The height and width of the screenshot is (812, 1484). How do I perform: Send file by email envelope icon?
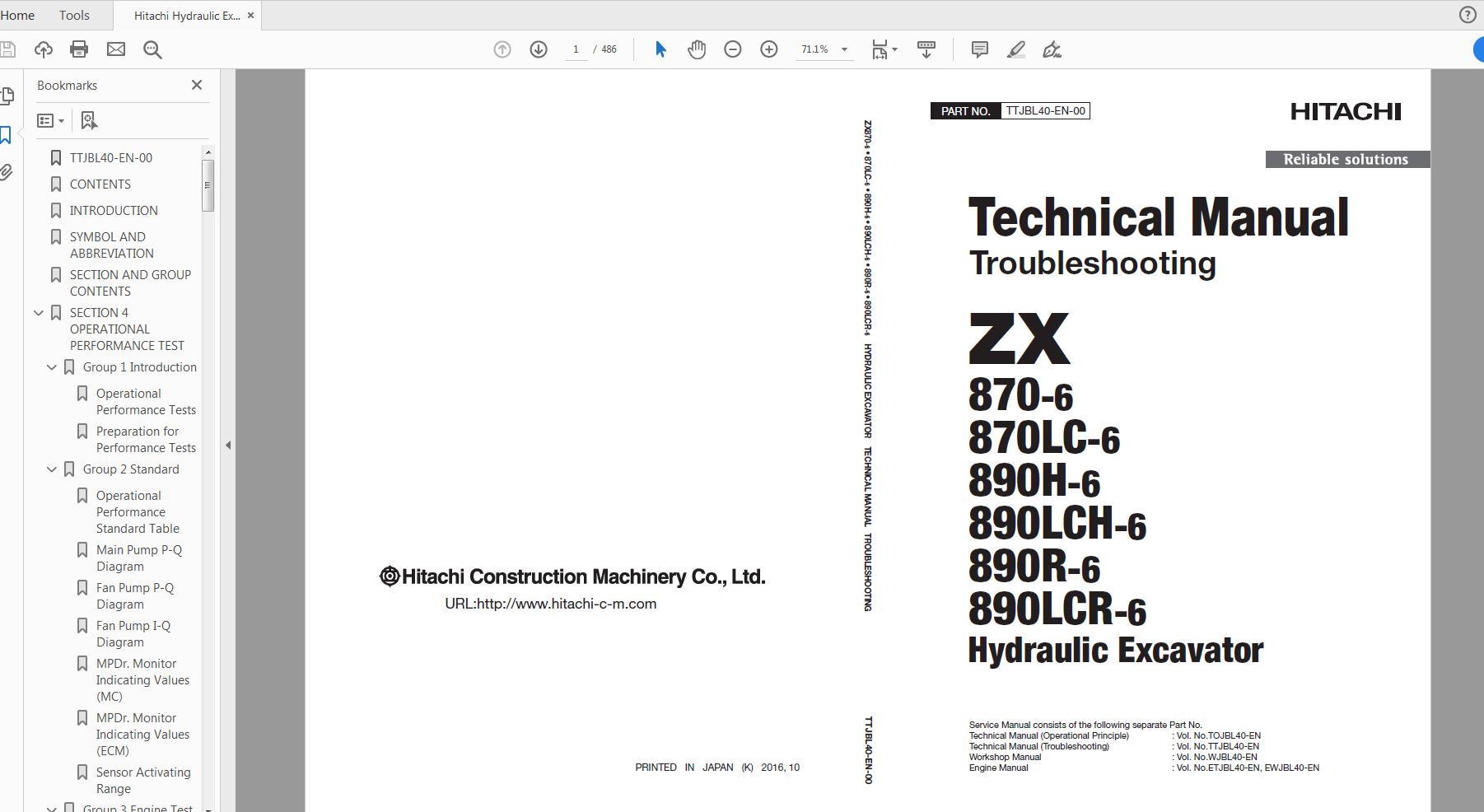point(116,49)
